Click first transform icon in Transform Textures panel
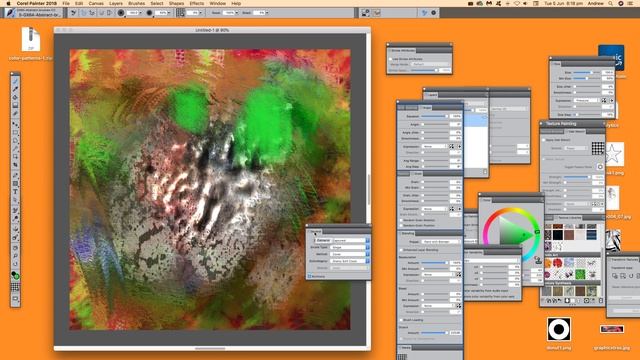 [x=615, y=276]
